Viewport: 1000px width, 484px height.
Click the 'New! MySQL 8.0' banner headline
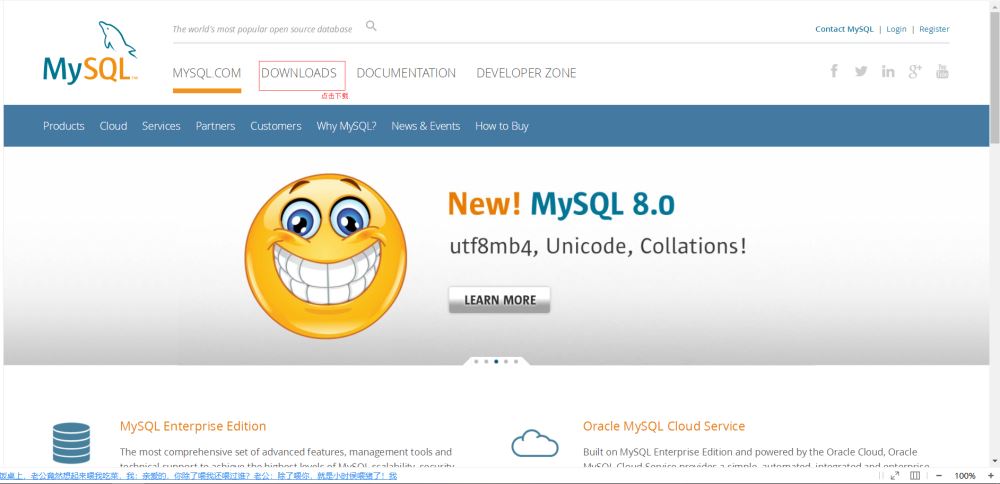point(561,204)
